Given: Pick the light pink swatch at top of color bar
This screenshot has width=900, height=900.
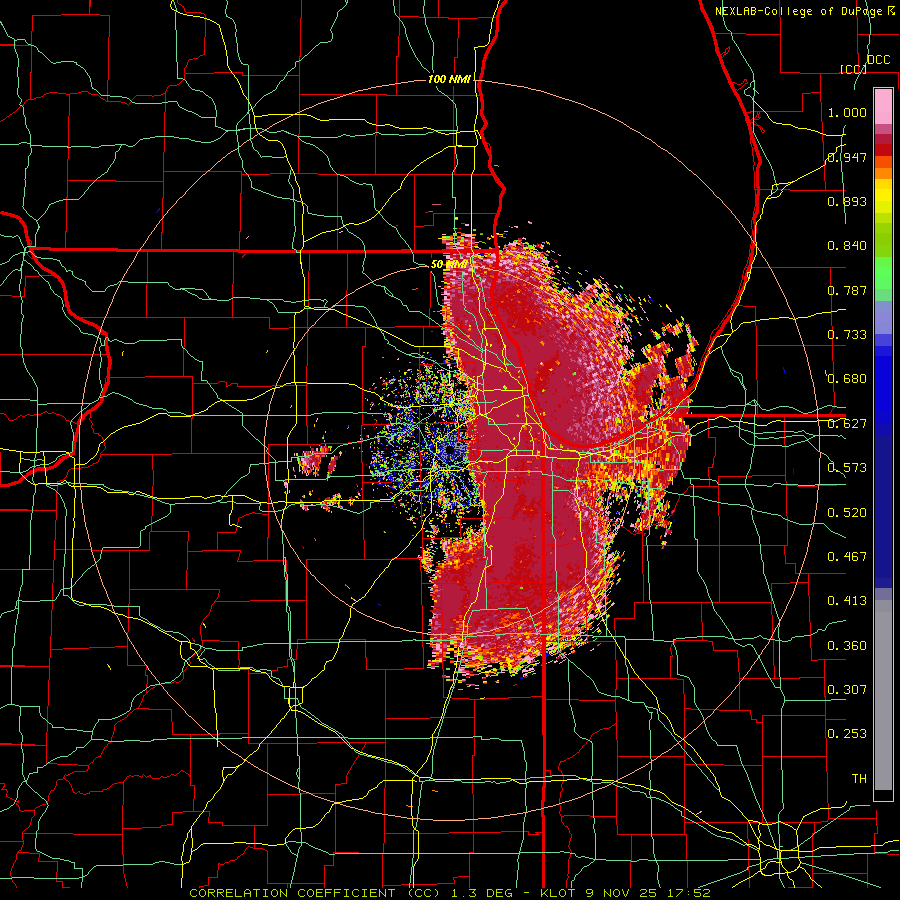Looking at the screenshot, I should pos(883,106).
